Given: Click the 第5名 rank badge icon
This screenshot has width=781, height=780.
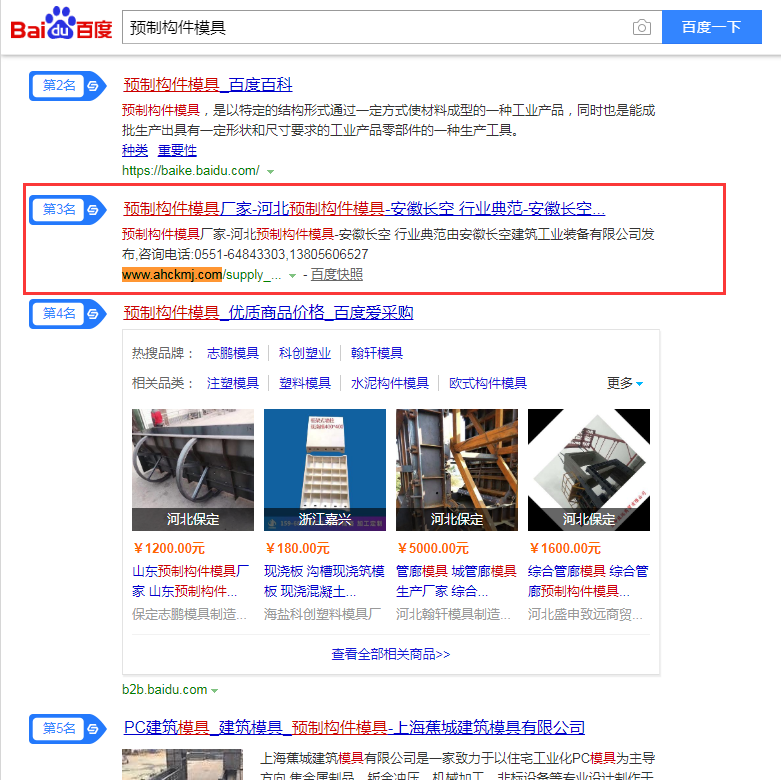Looking at the screenshot, I should tap(68, 729).
